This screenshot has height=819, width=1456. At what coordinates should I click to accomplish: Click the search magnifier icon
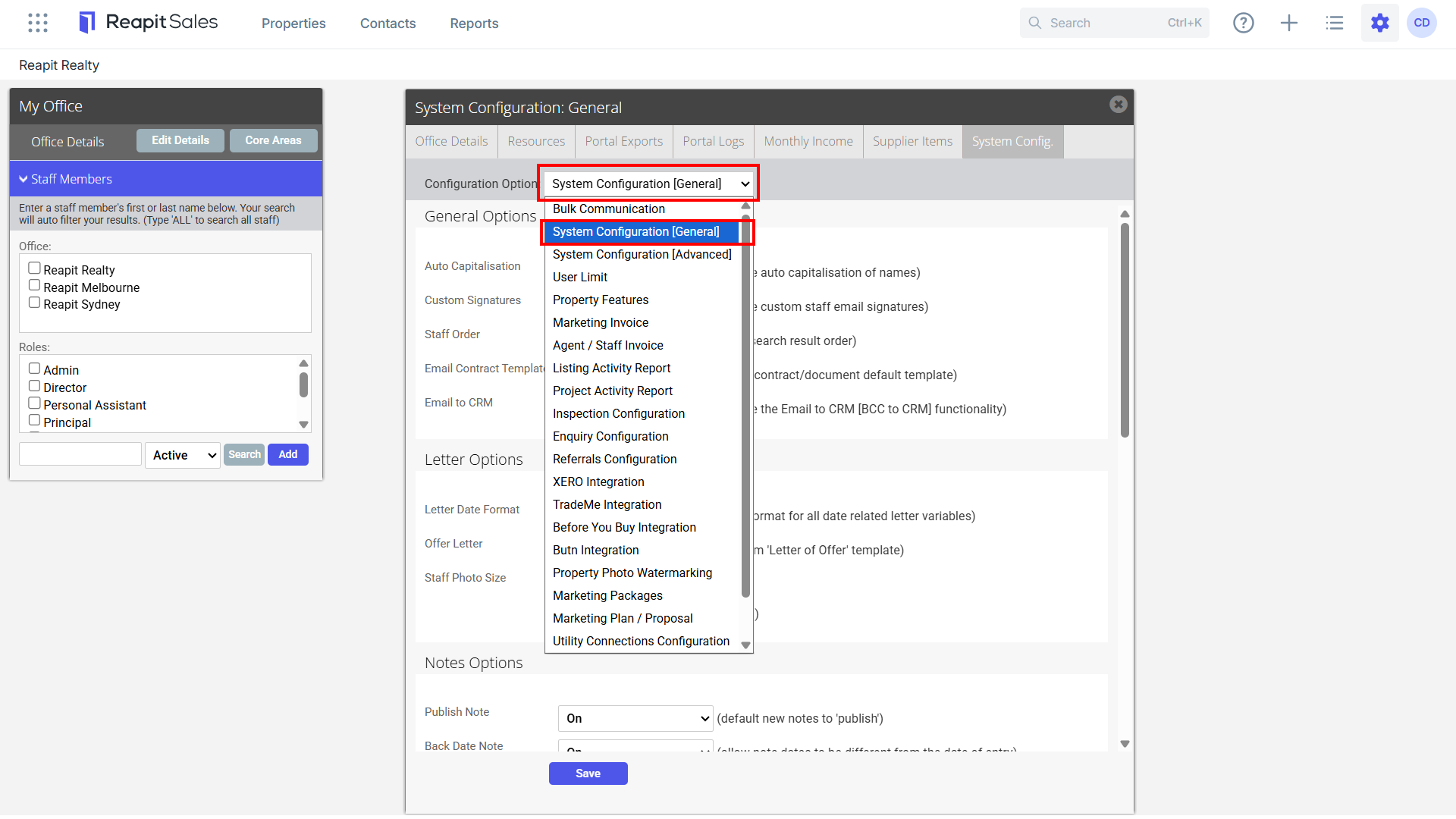point(1035,23)
